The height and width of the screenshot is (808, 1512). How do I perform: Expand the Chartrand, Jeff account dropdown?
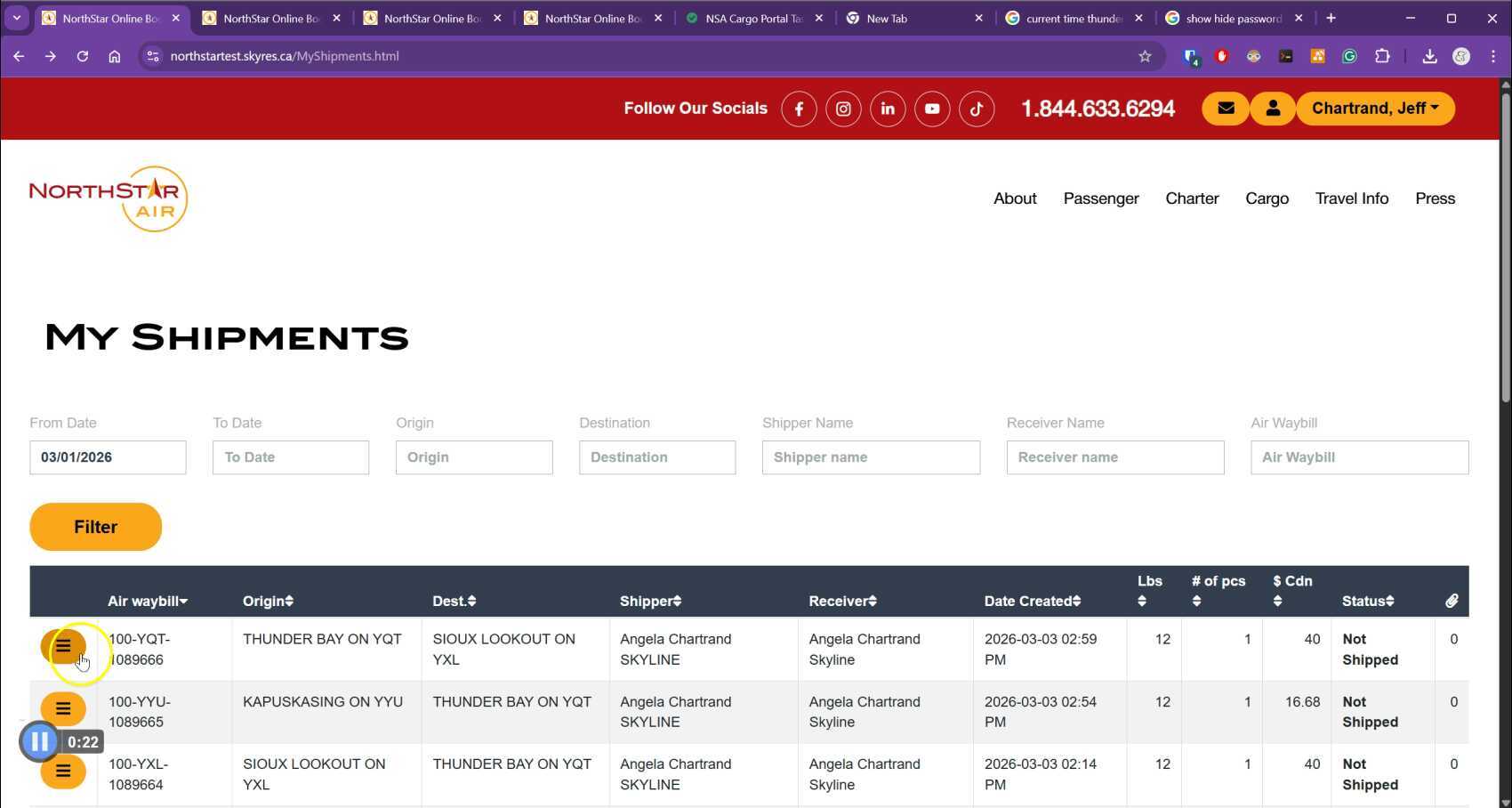pyautogui.click(x=1374, y=109)
